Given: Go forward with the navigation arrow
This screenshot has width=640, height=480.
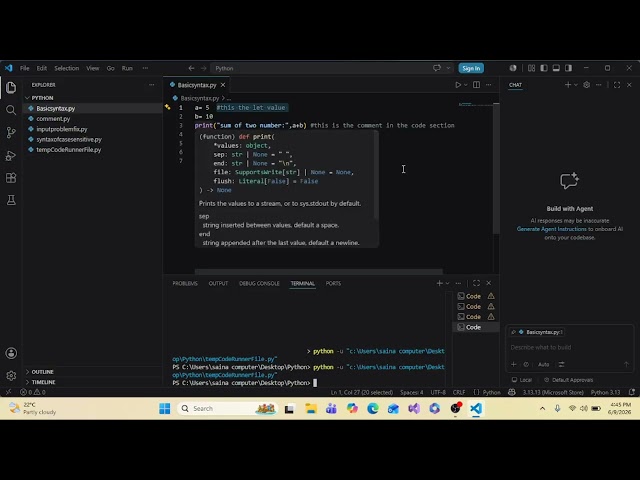Looking at the screenshot, I should pyautogui.click(x=203, y=68).
